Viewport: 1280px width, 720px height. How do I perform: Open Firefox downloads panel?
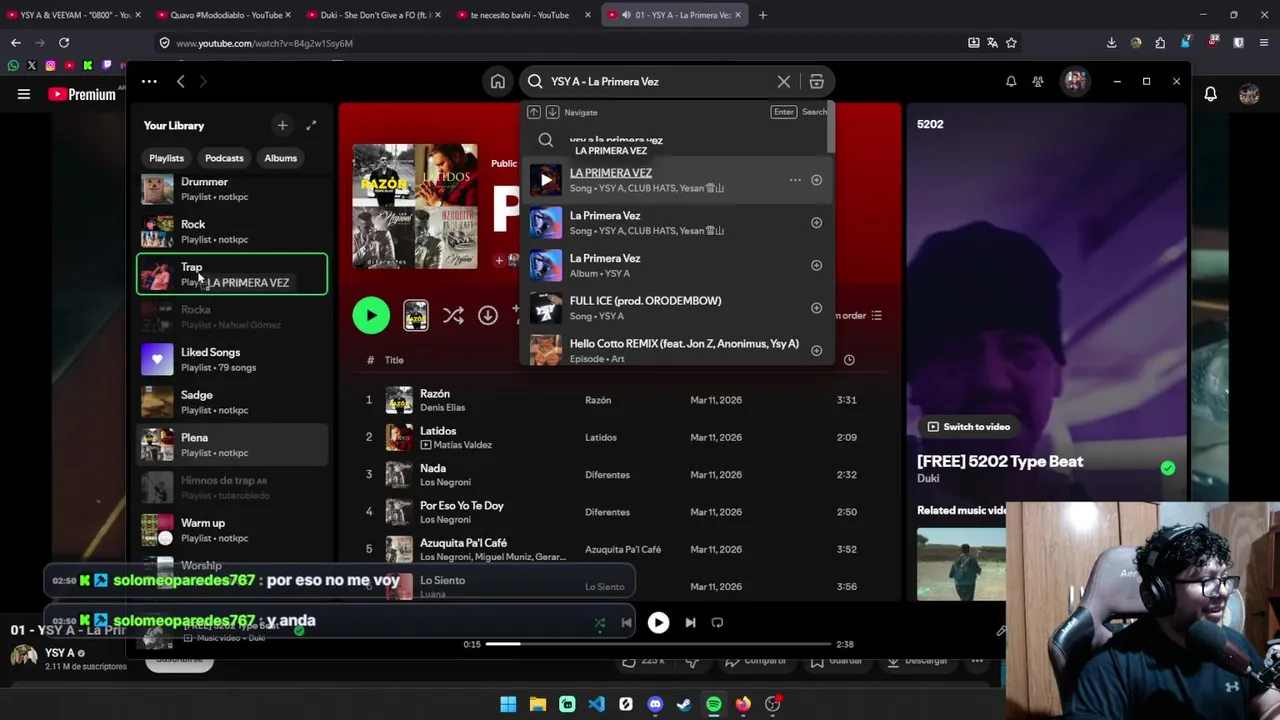pos(1111,43)
